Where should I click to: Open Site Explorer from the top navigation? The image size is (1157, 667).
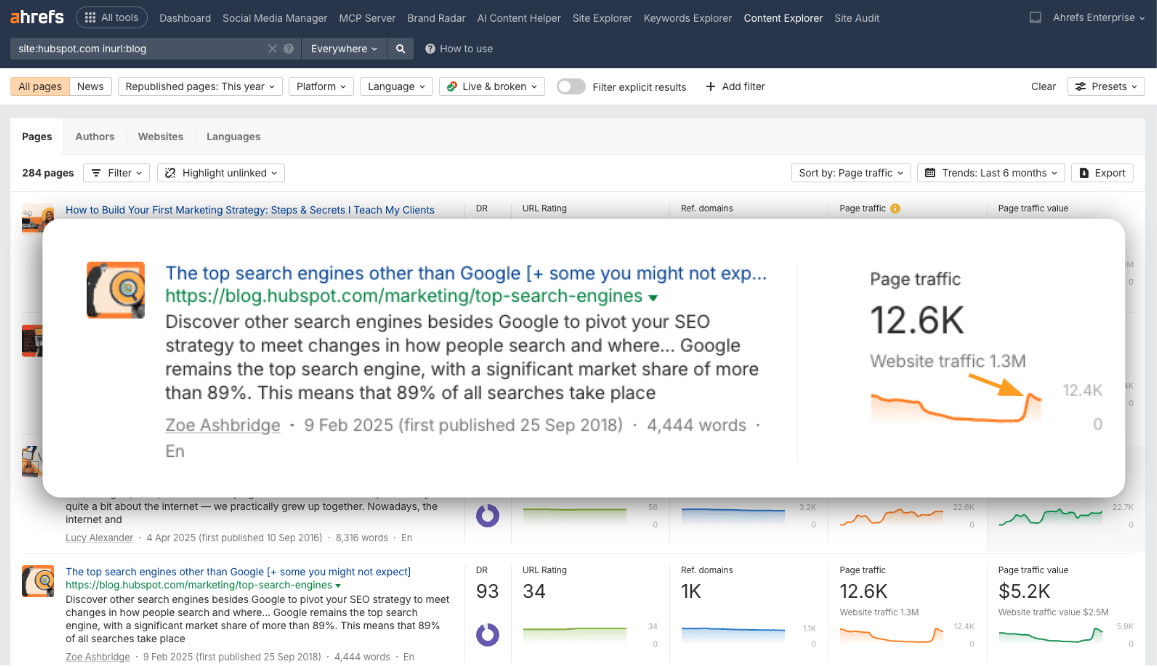(601, 17)
